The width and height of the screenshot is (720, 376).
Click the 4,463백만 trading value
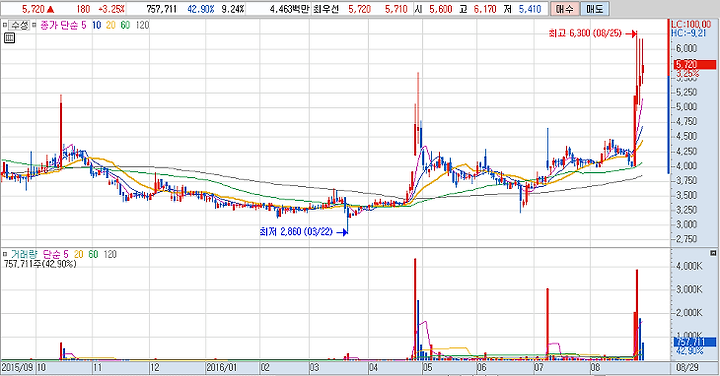(289, 9)
